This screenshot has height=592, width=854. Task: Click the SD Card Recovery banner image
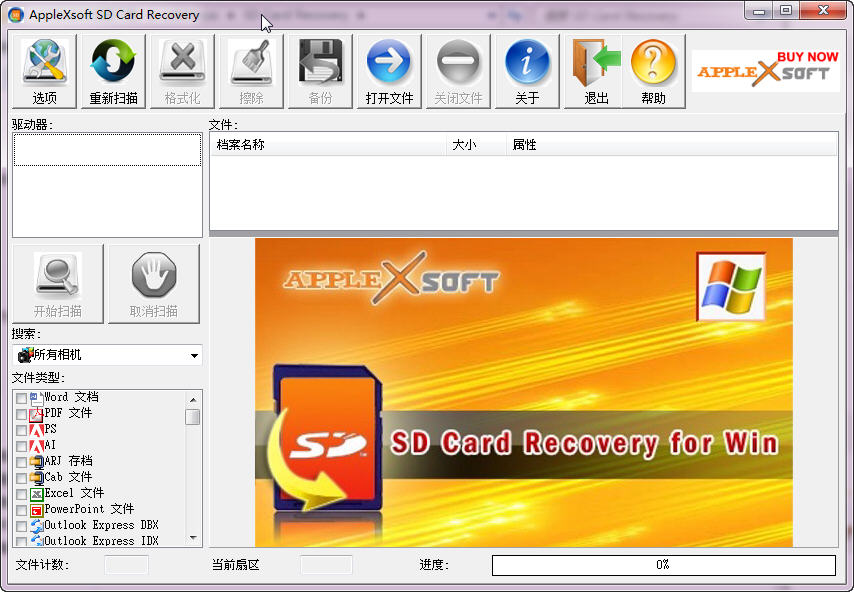523,392
